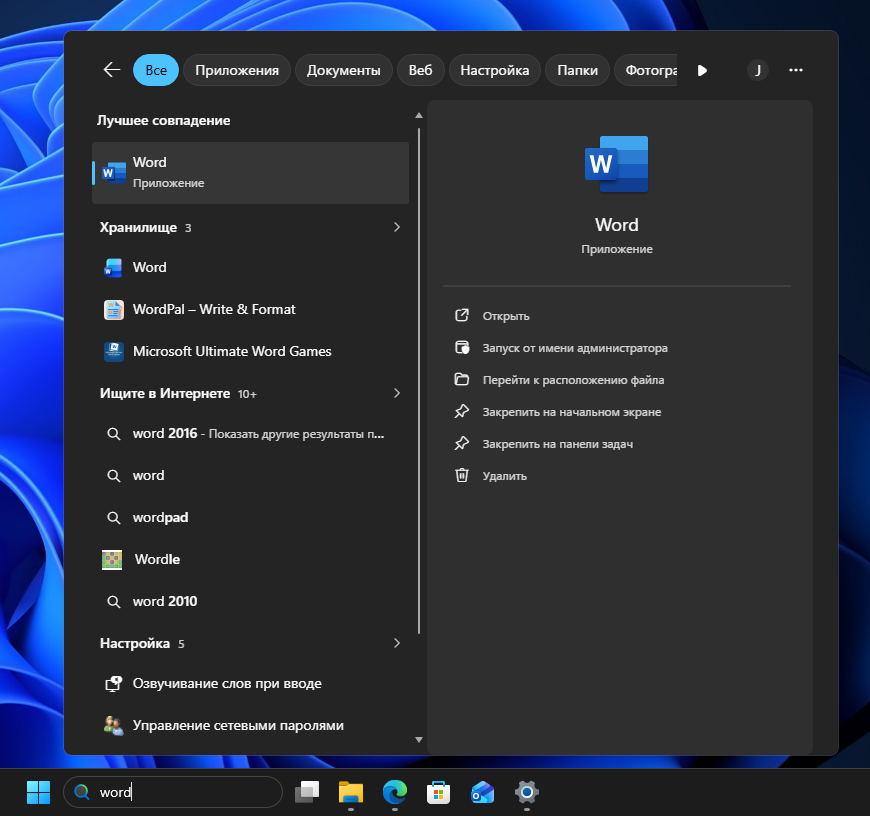Open the WordPal – Write & Format icon

(x=113, y=310)
